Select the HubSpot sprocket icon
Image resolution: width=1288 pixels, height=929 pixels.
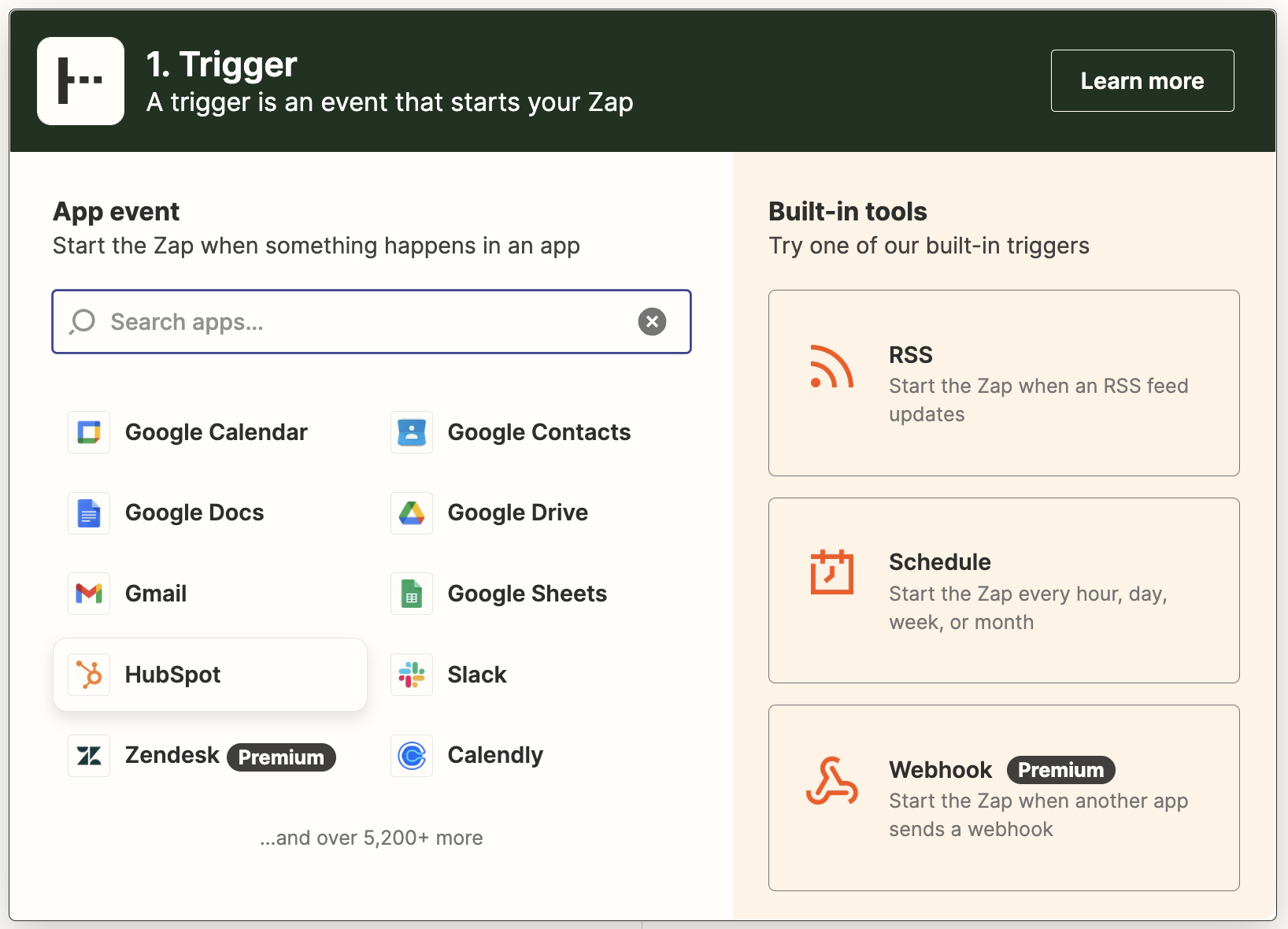pos(89,675)
